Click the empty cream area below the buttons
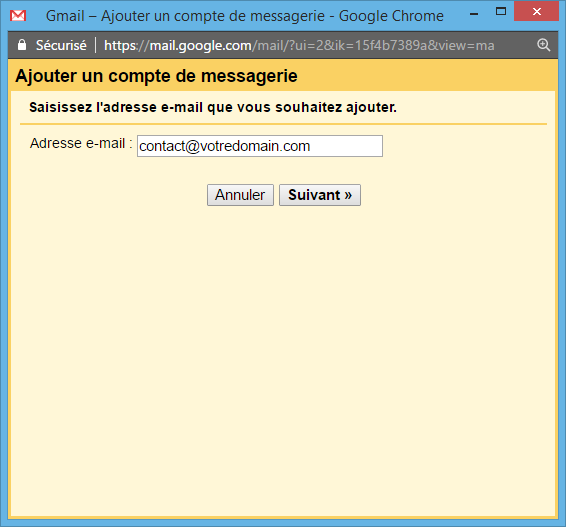 283,361
